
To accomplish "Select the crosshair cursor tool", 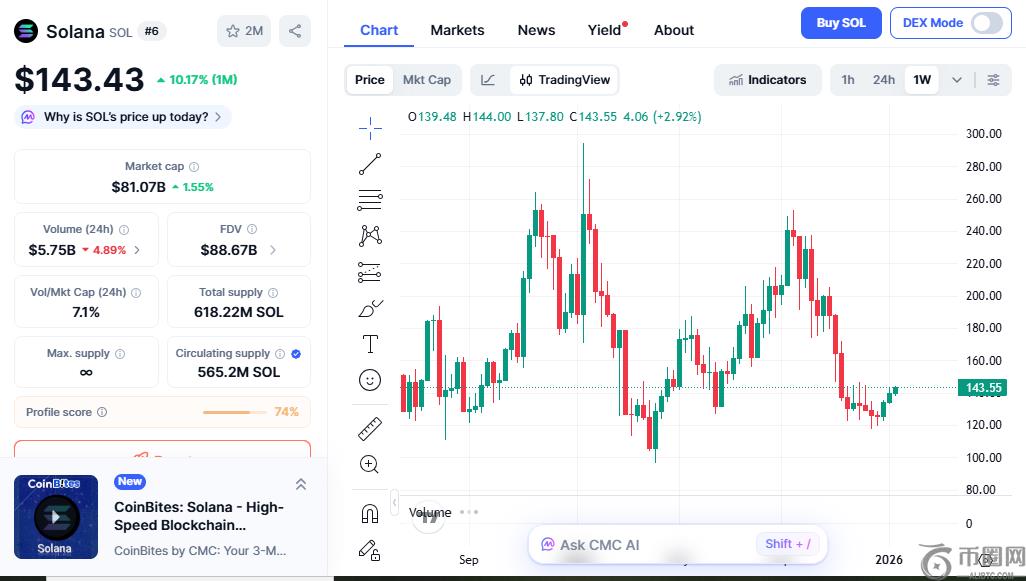I will [370, 127].
